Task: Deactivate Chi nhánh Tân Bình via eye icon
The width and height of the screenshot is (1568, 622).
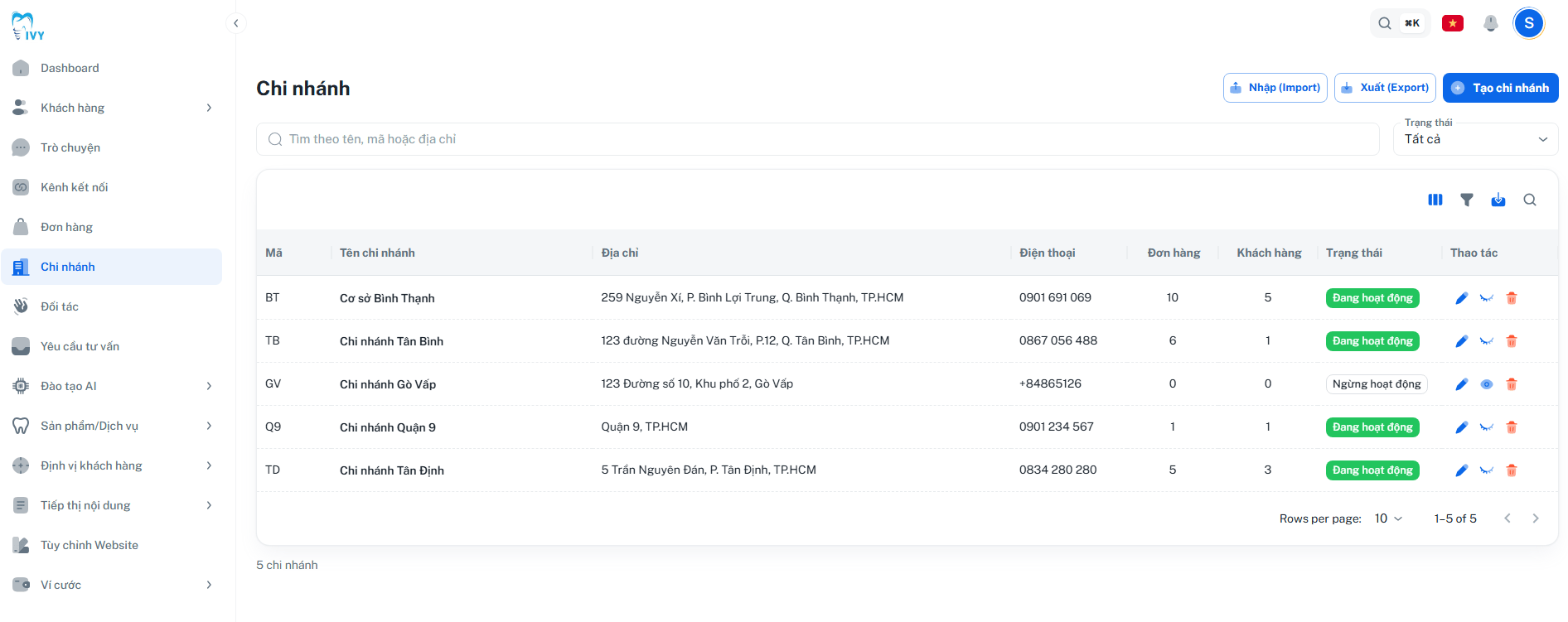Action: click(x=1487, y=341)
